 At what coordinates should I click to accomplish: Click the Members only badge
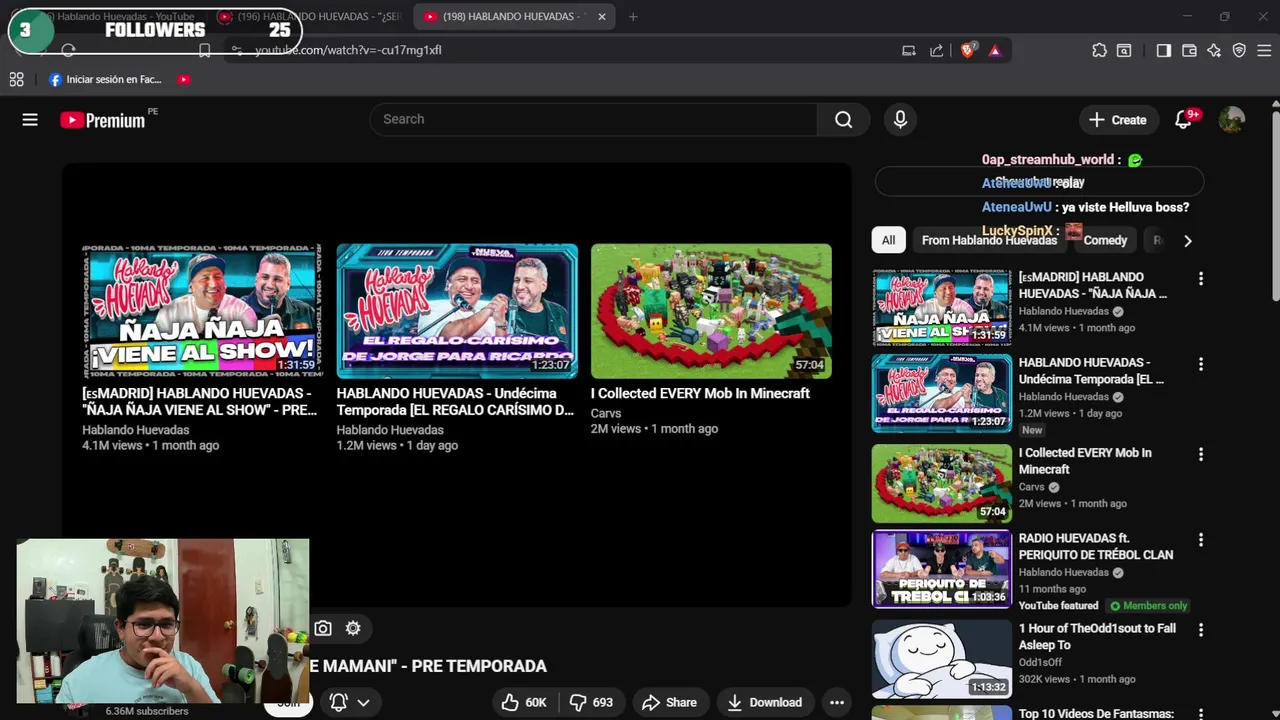[1148, 606]
